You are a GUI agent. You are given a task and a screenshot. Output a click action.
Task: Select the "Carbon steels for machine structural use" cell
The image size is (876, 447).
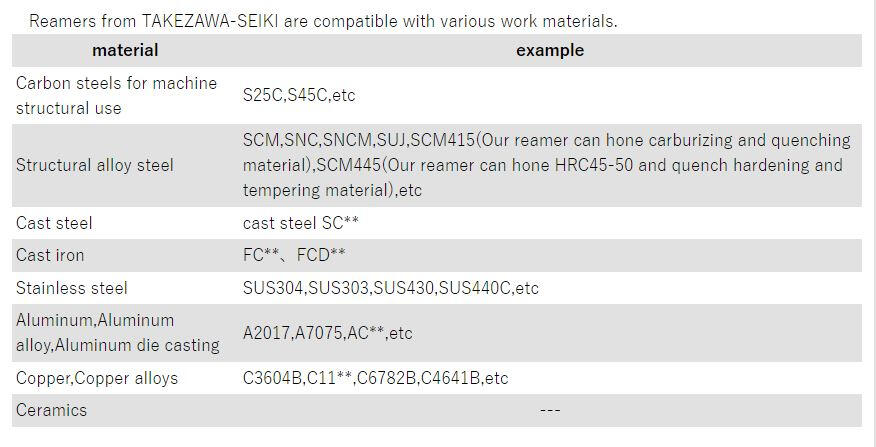[x=116, y=95]
